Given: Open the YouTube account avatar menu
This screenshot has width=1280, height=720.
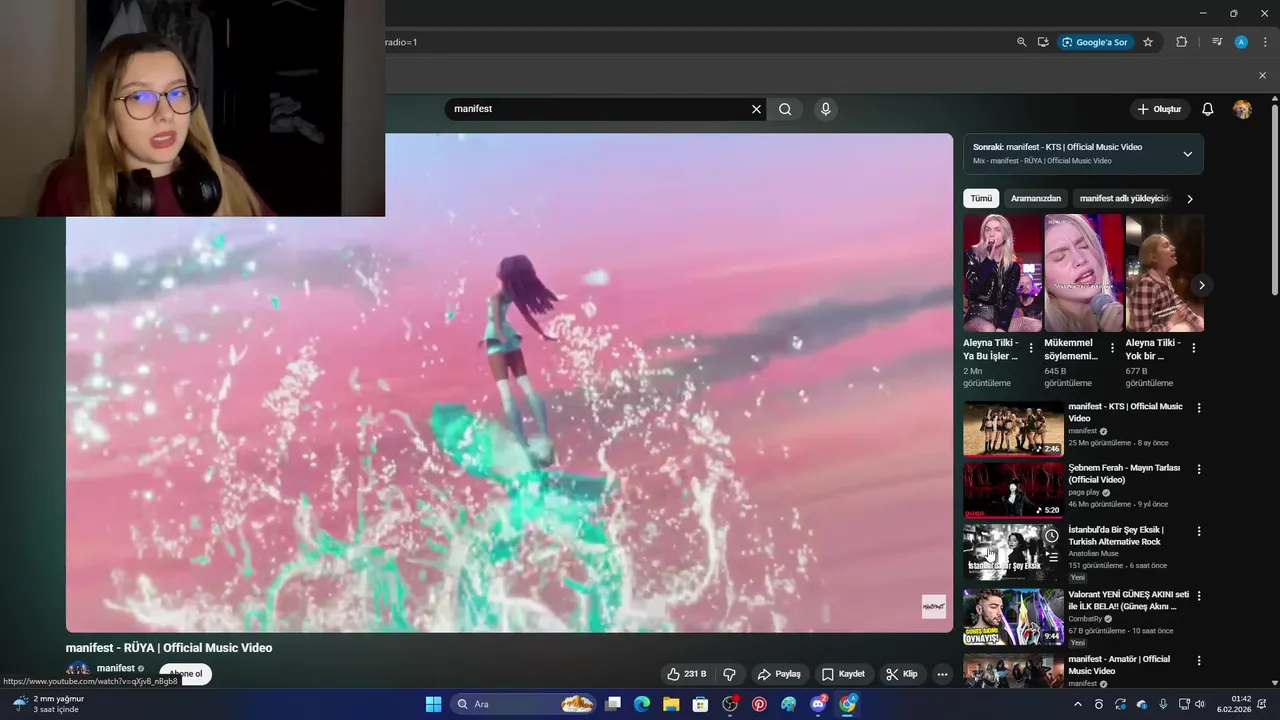Looking at the screenshot, I should point(1242,109).
